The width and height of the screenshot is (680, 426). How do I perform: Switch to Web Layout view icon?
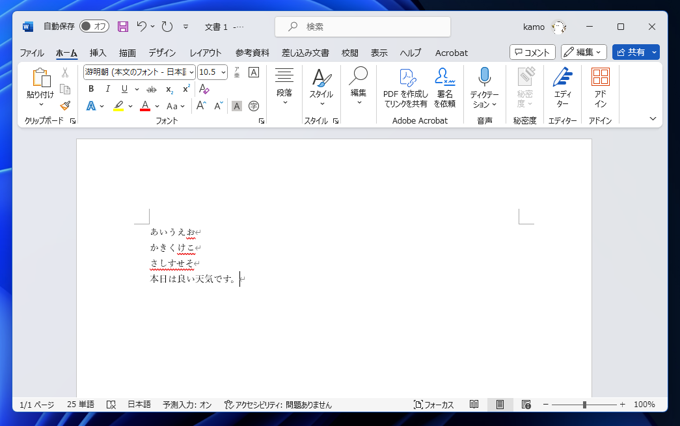(526, 405)
